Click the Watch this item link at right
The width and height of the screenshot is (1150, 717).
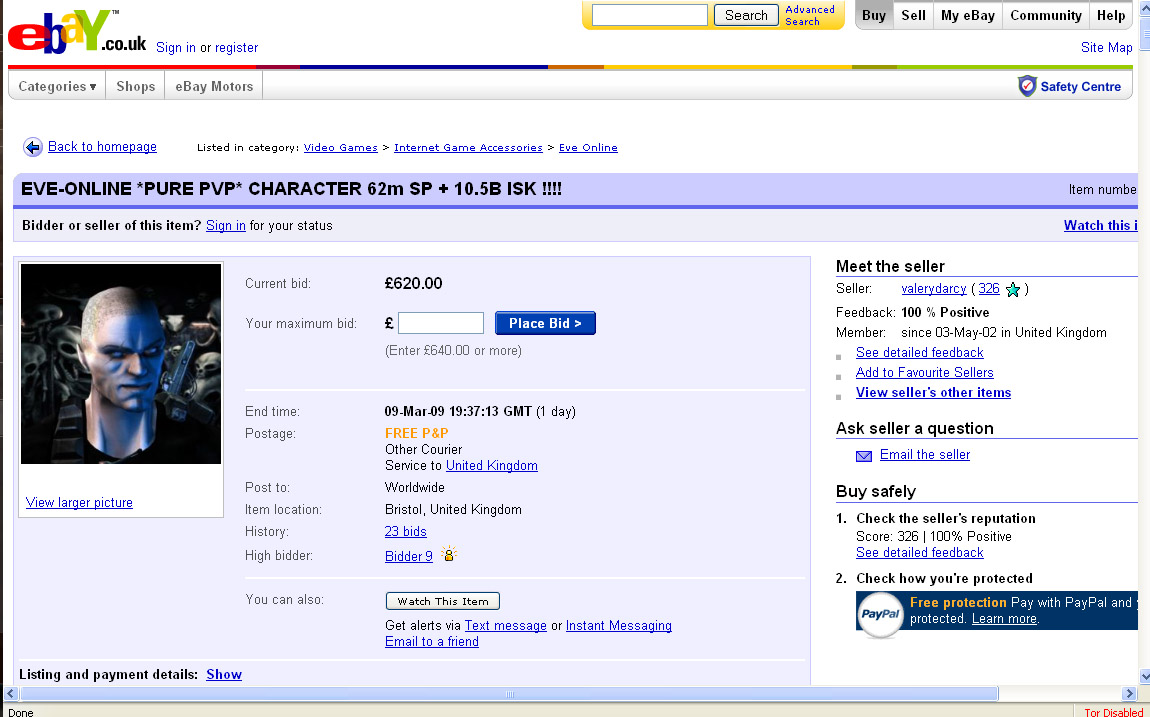click(1100, 226)
